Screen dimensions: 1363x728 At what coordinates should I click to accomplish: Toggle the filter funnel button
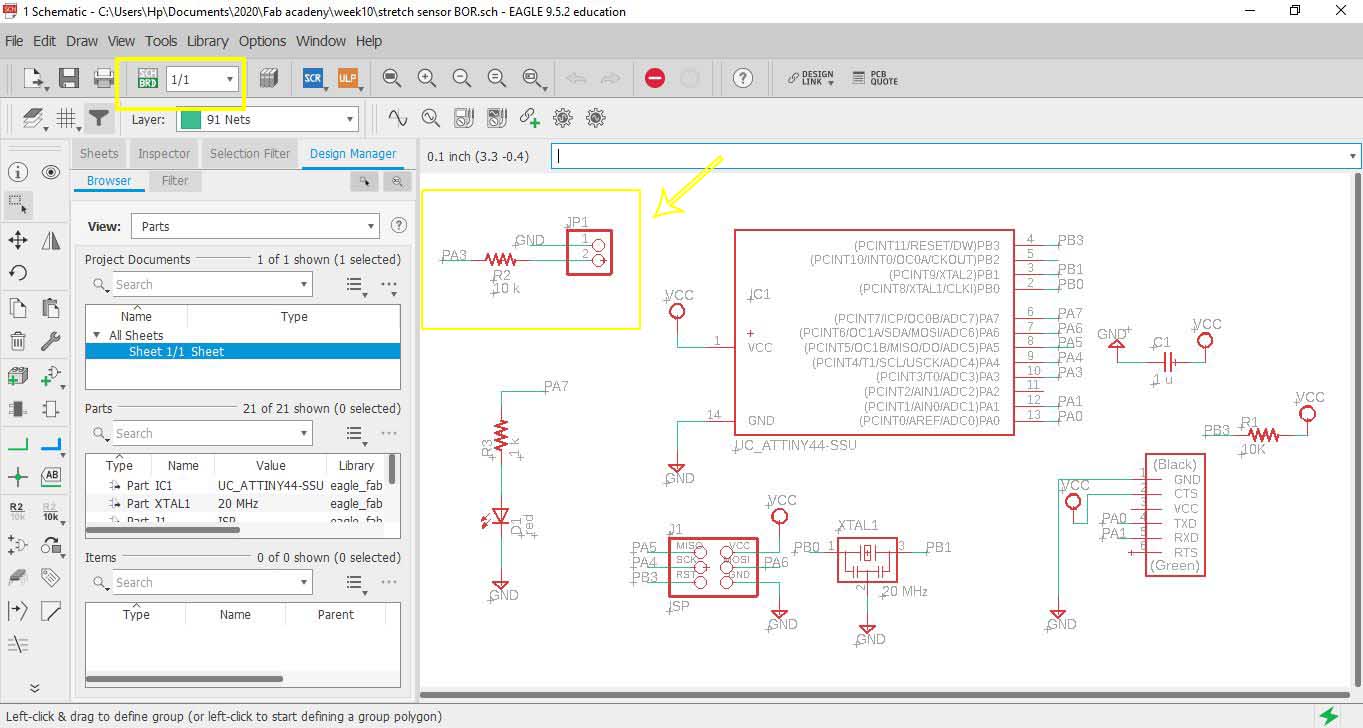98,119
